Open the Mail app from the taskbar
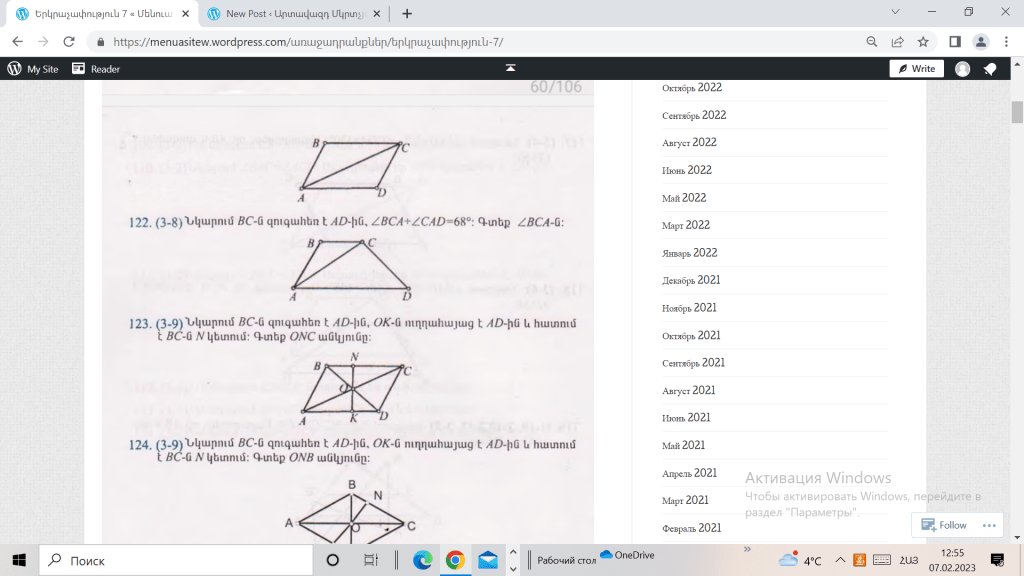This screenshot has width=1024, height=576. (487, 560)
